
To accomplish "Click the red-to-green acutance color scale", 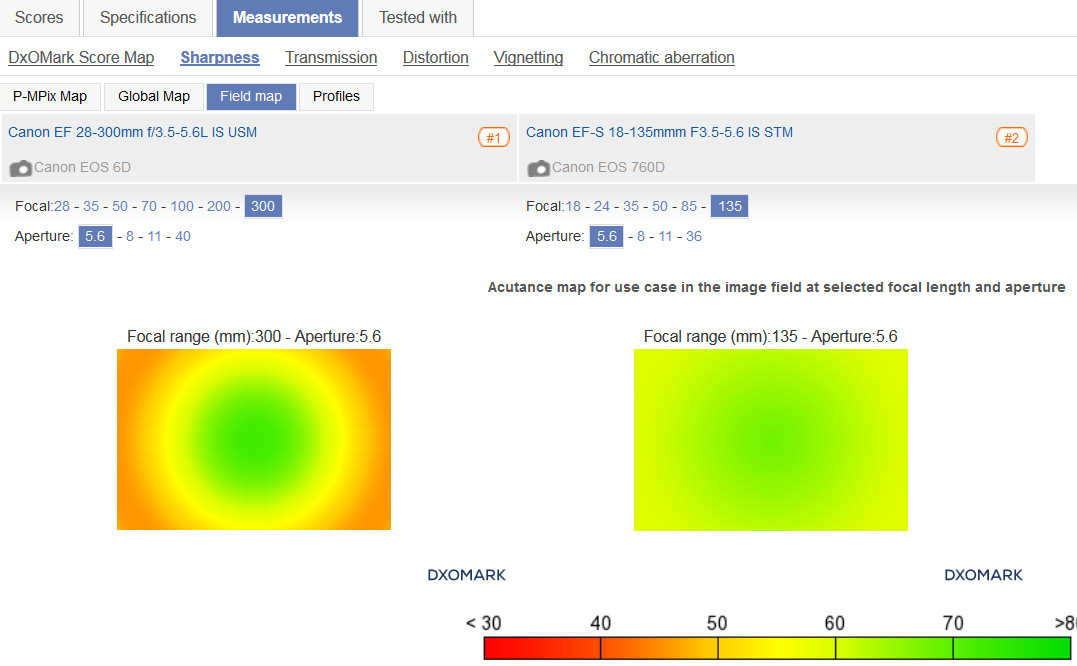I will pos(778,648).
